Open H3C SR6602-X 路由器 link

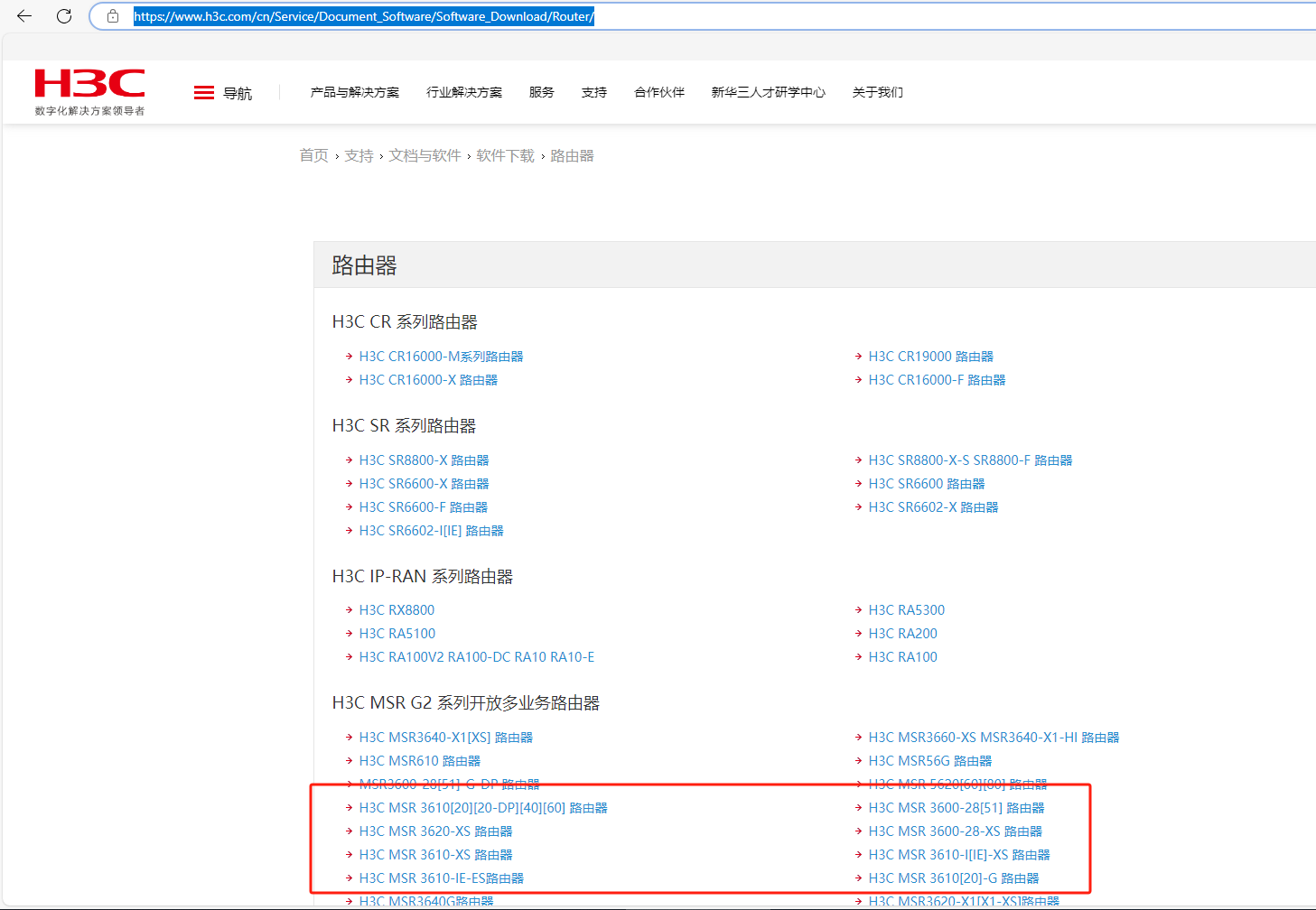coord(934,507)
